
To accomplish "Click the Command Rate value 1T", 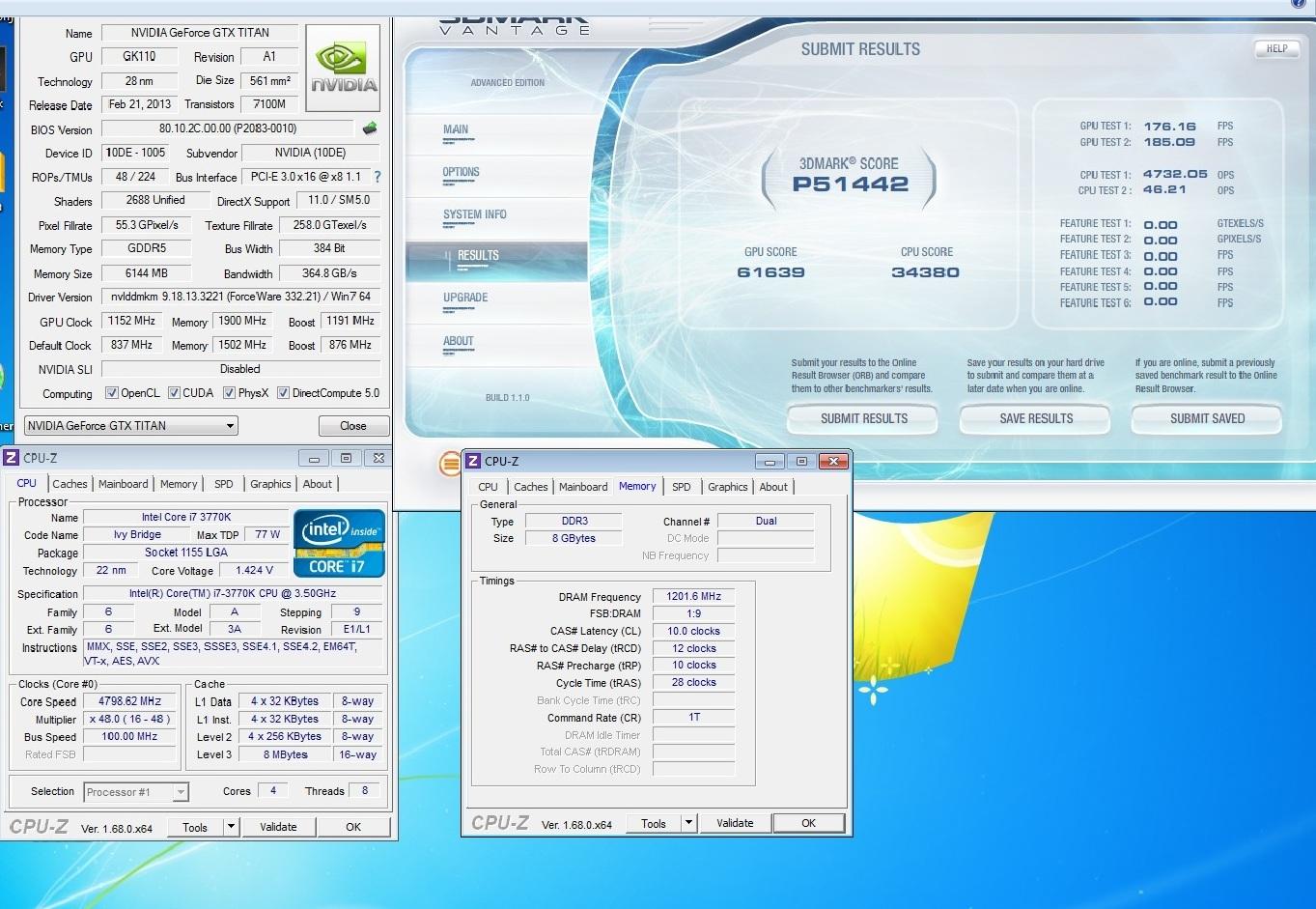I will pos(694,717).
